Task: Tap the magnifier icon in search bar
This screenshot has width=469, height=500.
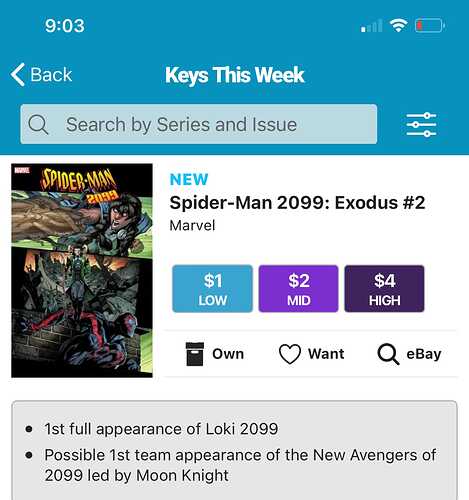Action: [38, 125]
